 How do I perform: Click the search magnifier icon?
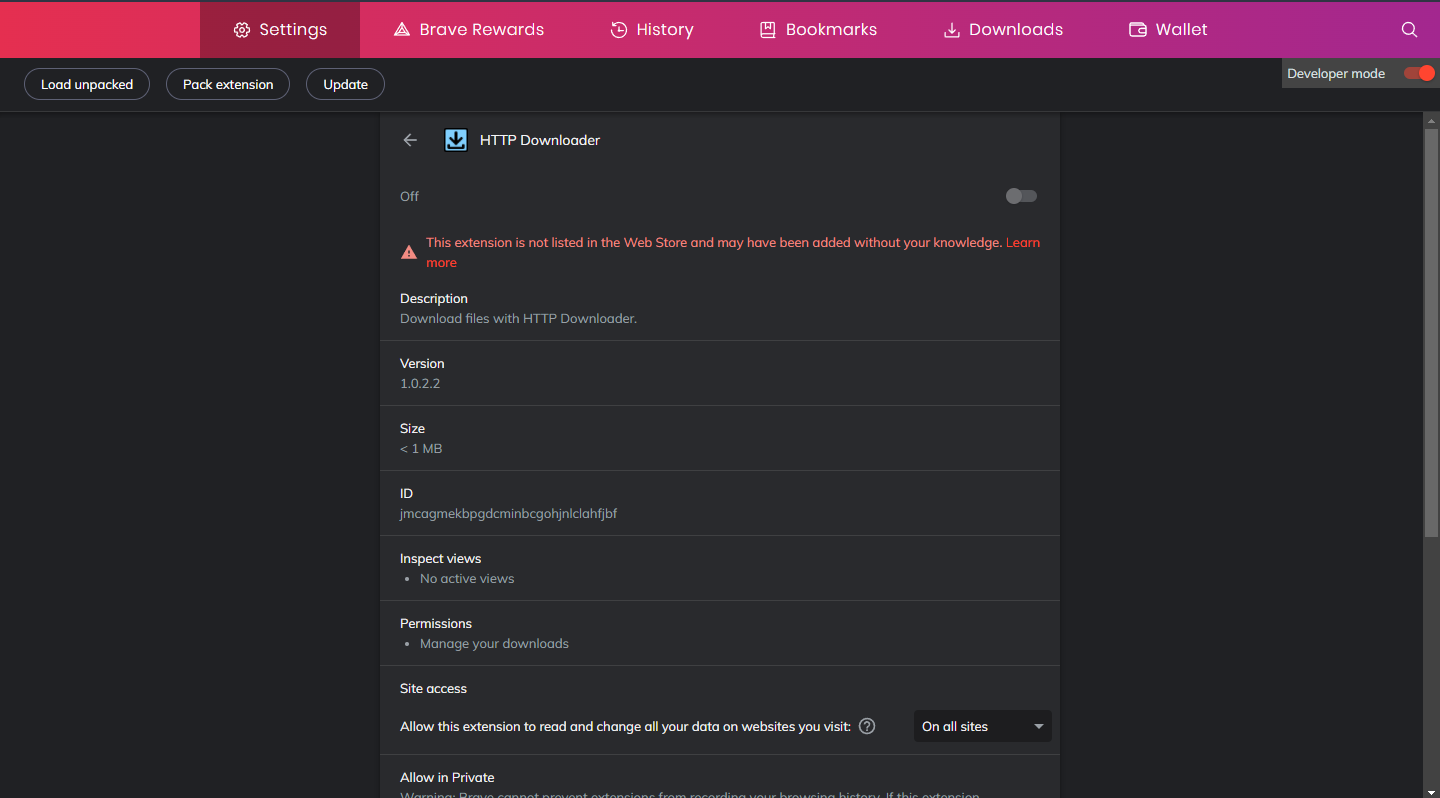(x=1409, y=30)
